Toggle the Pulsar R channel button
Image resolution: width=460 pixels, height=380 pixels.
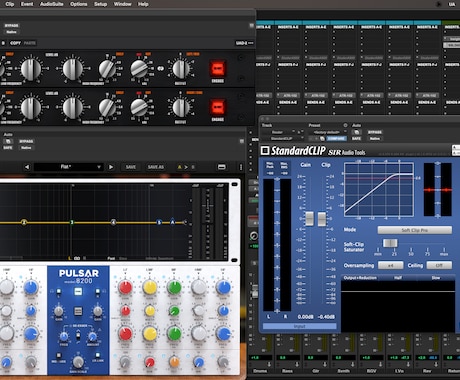[98, 292]
